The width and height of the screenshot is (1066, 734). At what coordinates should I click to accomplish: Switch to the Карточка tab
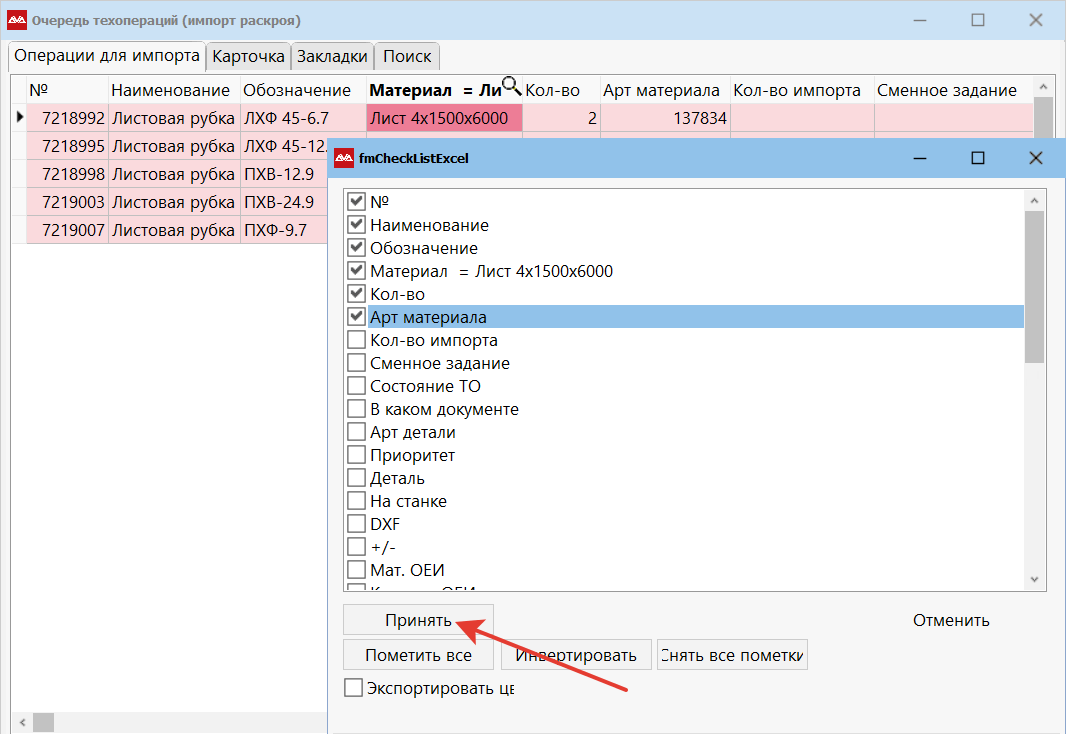pyautogui.click(x=249, y=57)
